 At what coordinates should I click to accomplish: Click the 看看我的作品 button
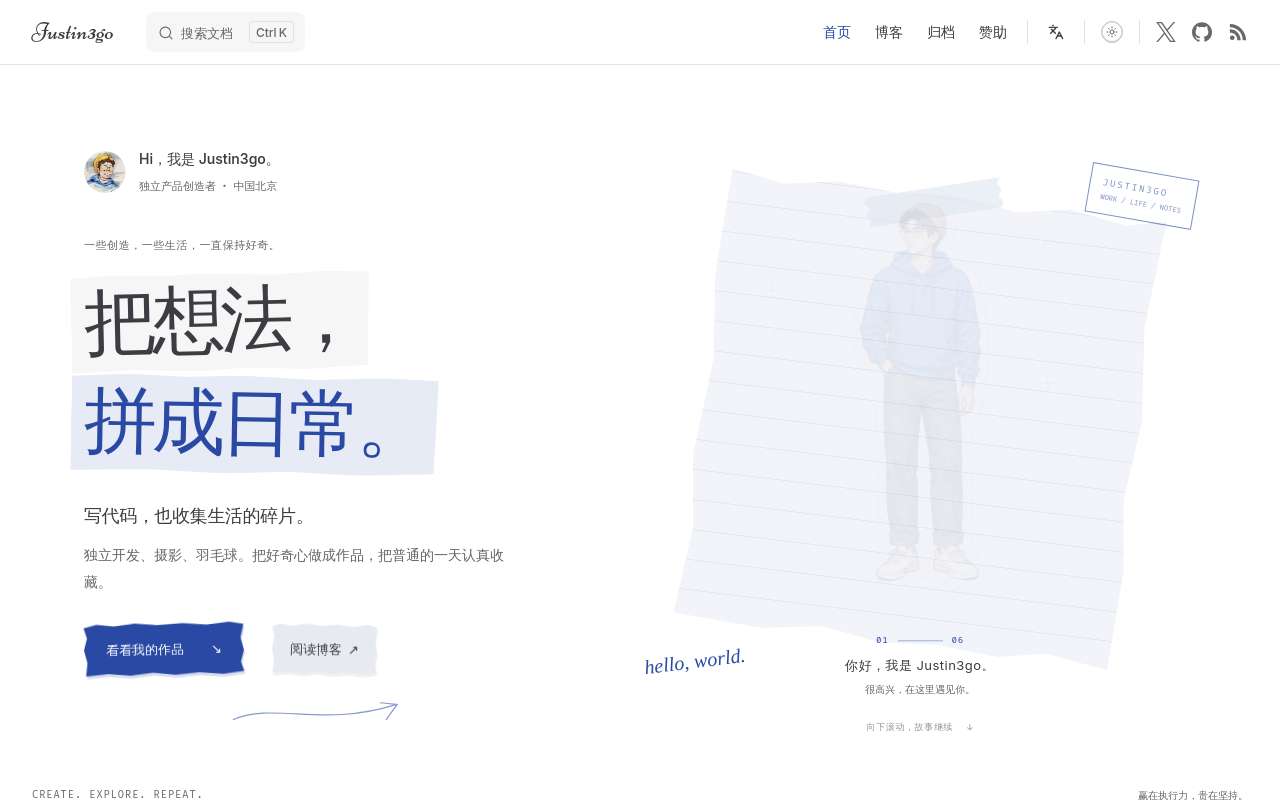[164, 649]
